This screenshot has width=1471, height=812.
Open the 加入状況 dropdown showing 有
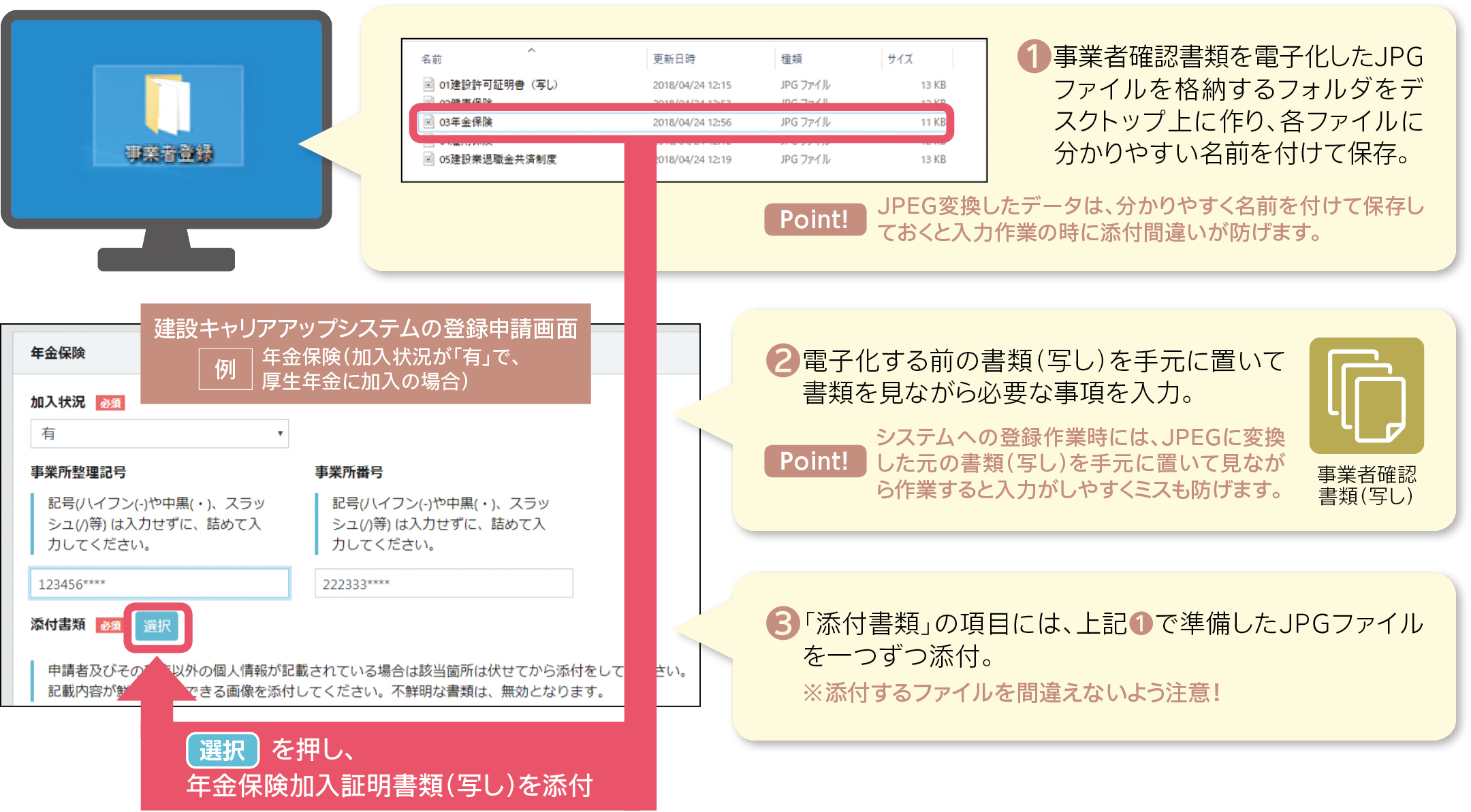[160, 434]
